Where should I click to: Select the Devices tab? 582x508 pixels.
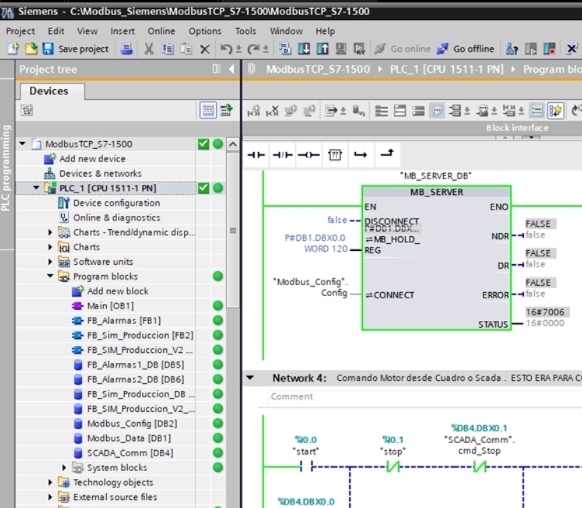click(49, 91)
